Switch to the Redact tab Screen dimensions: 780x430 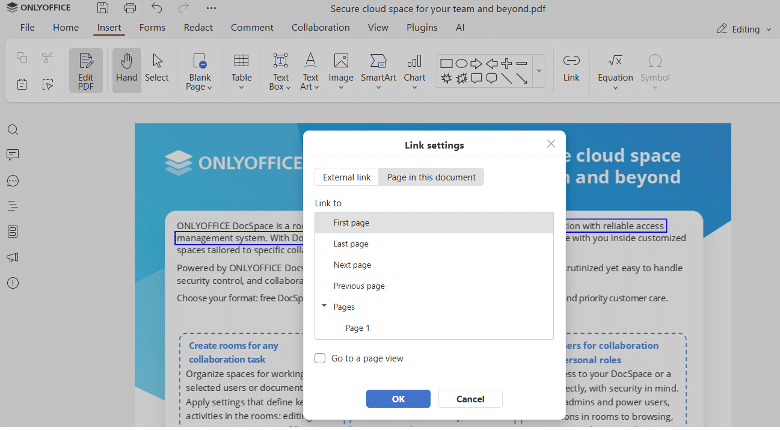[198, 28]
